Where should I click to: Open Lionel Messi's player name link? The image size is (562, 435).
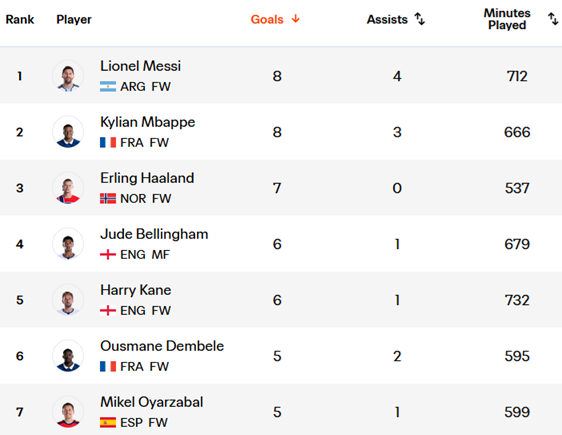pyautogui.click(x=140, y=66)
